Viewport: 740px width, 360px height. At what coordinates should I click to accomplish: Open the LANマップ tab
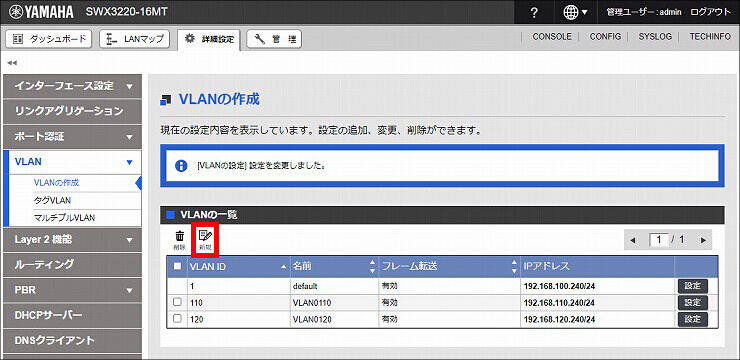135,39
